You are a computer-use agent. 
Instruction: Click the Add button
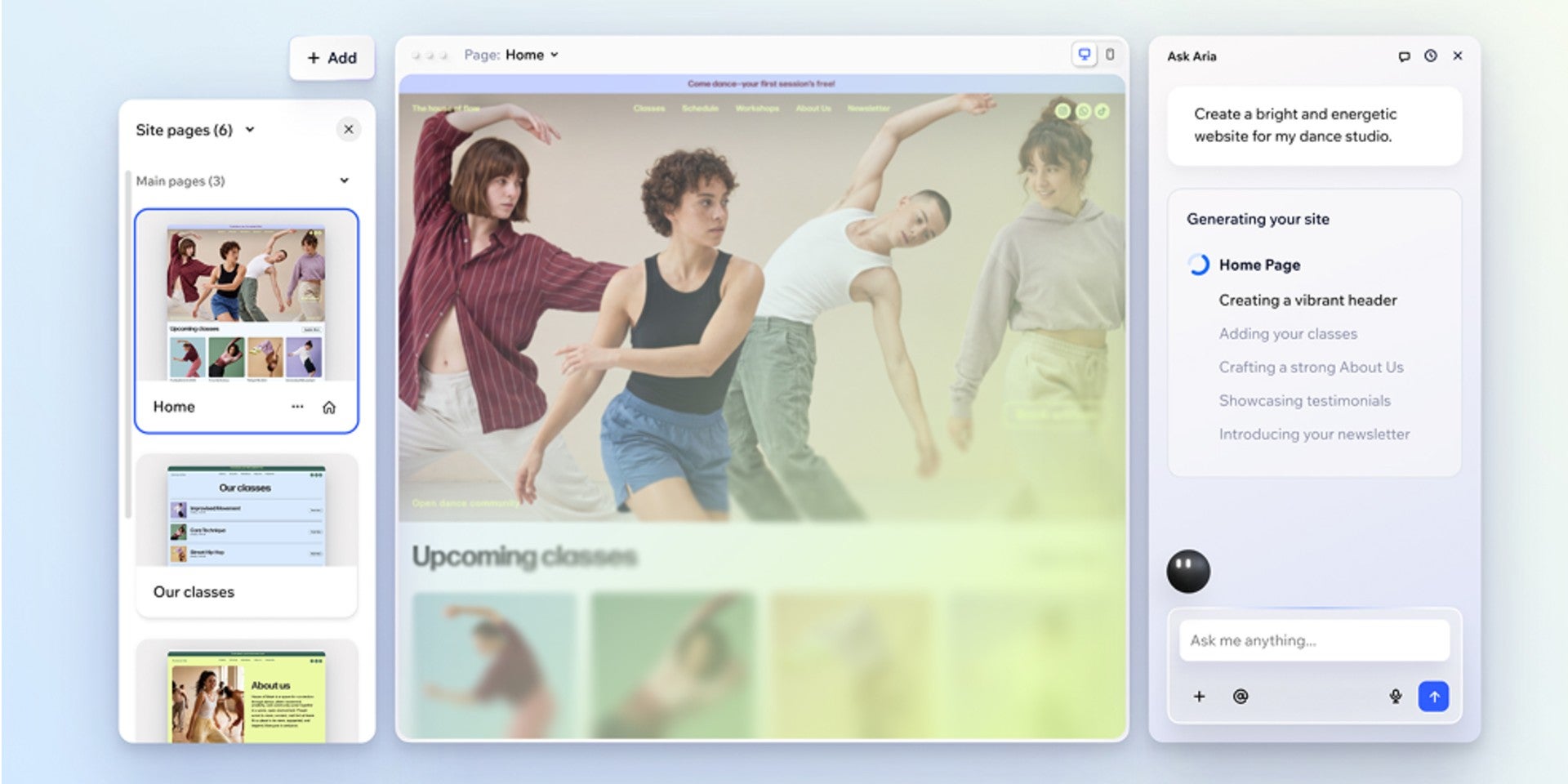332,58
